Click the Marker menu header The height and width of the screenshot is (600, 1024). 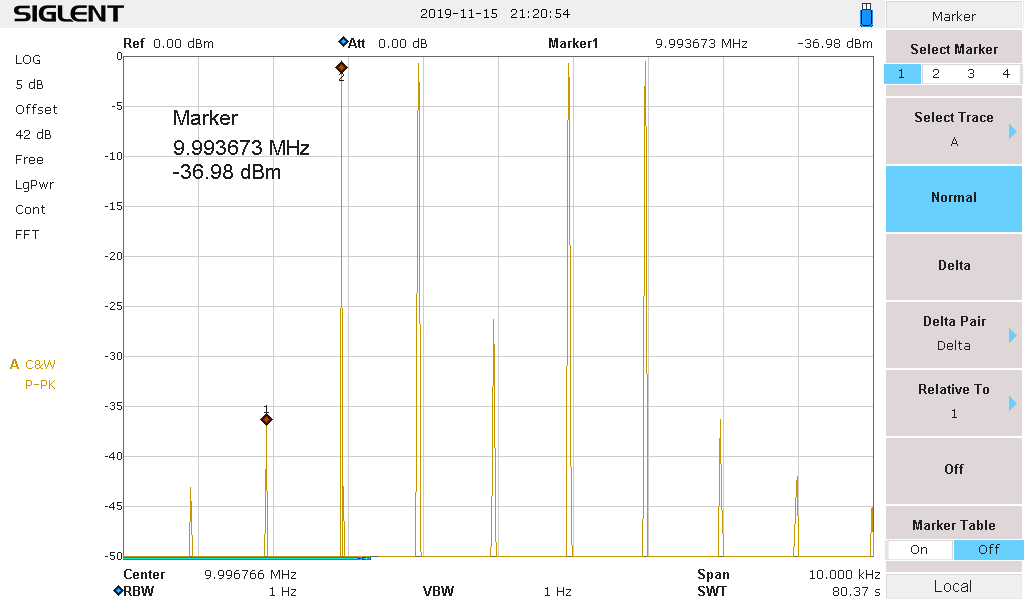click(x=954, y=16)
